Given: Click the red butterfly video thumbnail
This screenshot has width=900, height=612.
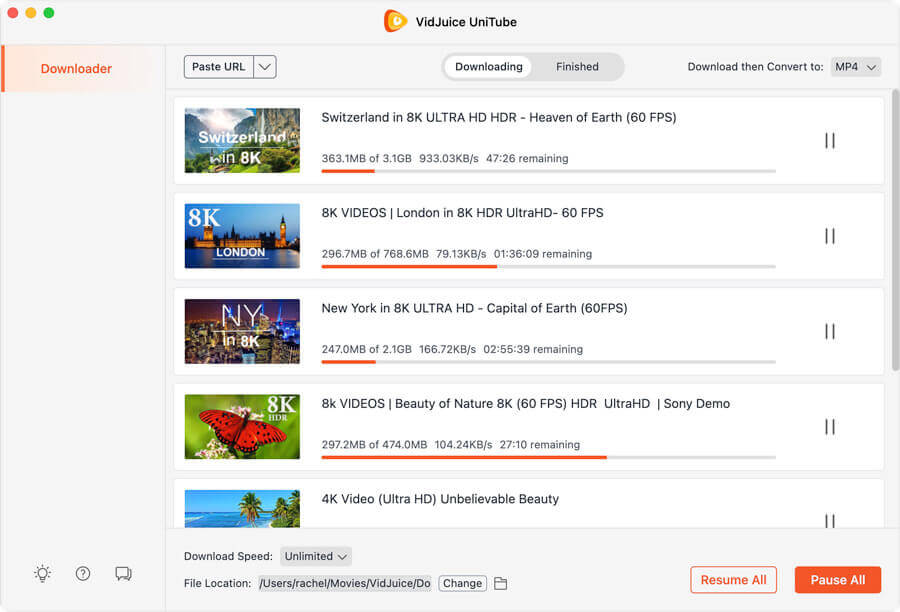Looking at the screenshot, I should point(242,427).
